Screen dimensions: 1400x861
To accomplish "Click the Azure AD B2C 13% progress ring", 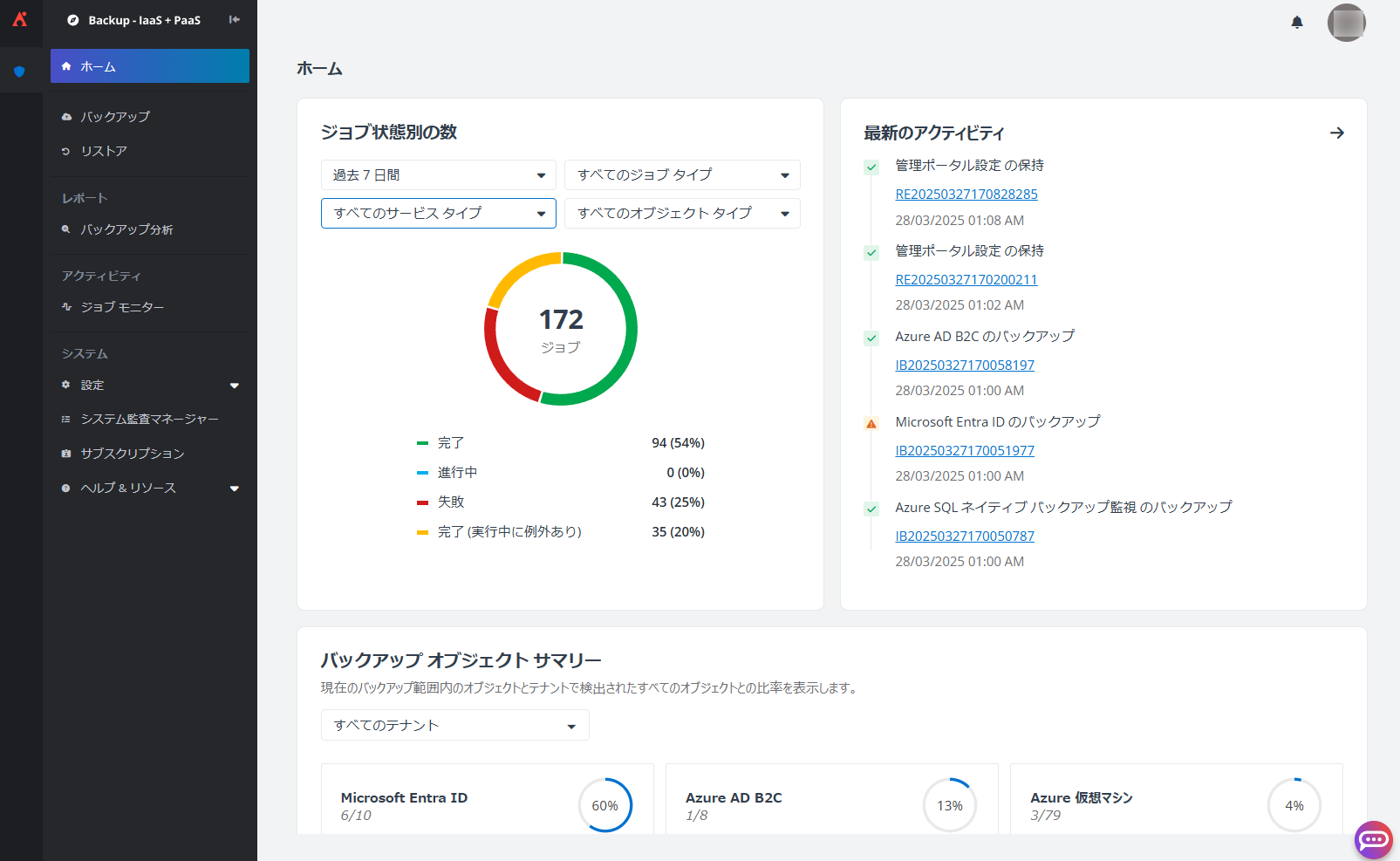I will point(950,805).
